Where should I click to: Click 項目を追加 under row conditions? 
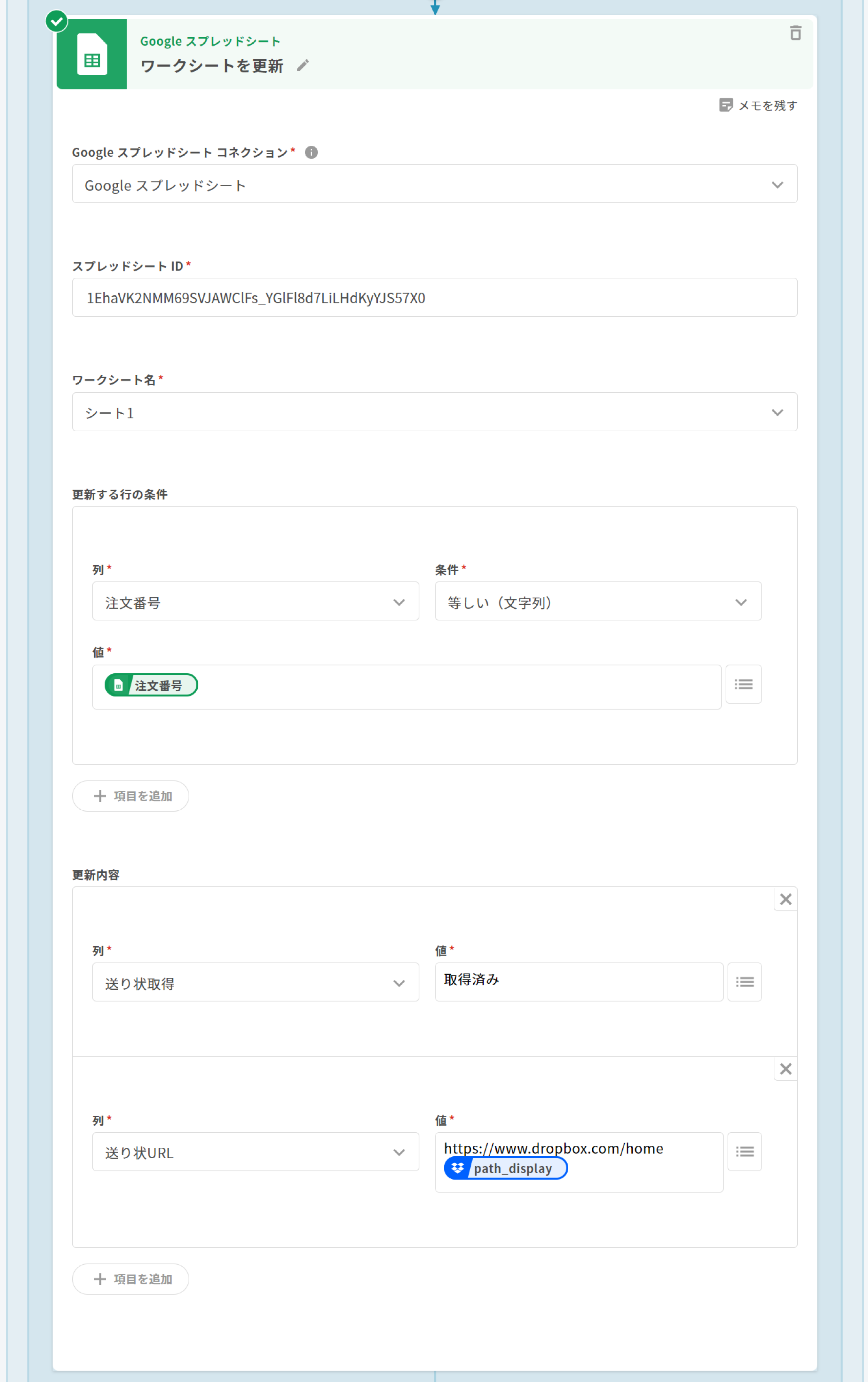[x=131, y=796]
